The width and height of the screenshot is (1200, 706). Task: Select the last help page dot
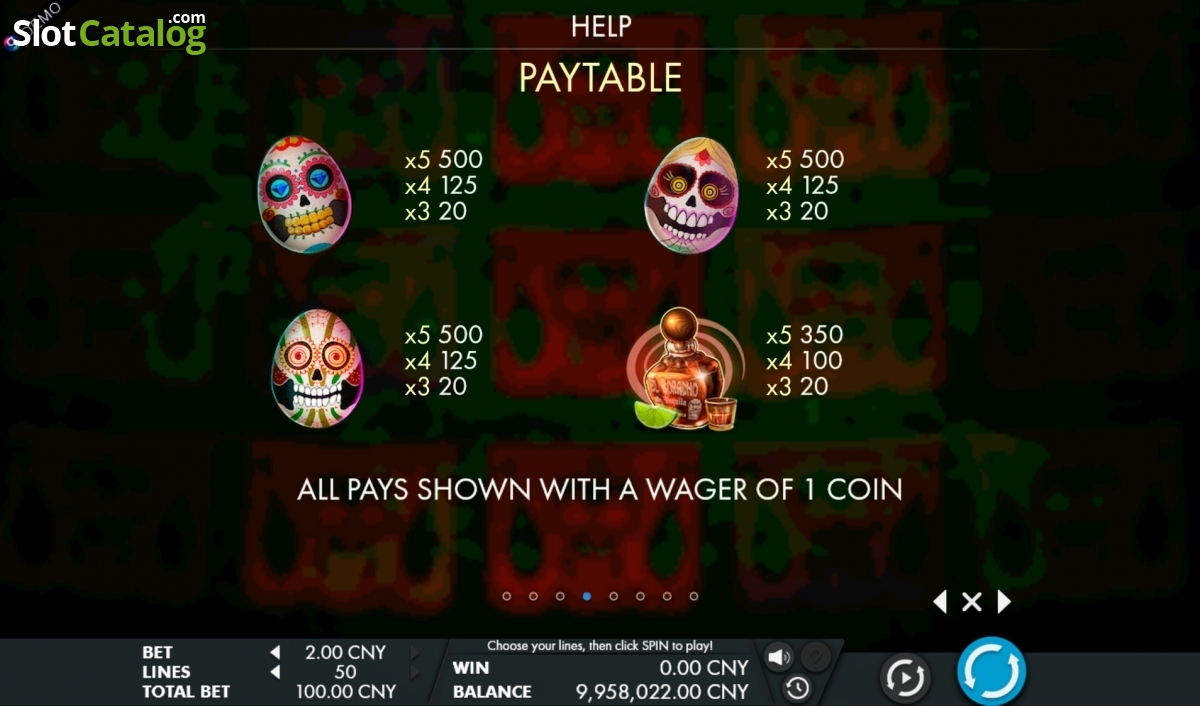(694, 596)
